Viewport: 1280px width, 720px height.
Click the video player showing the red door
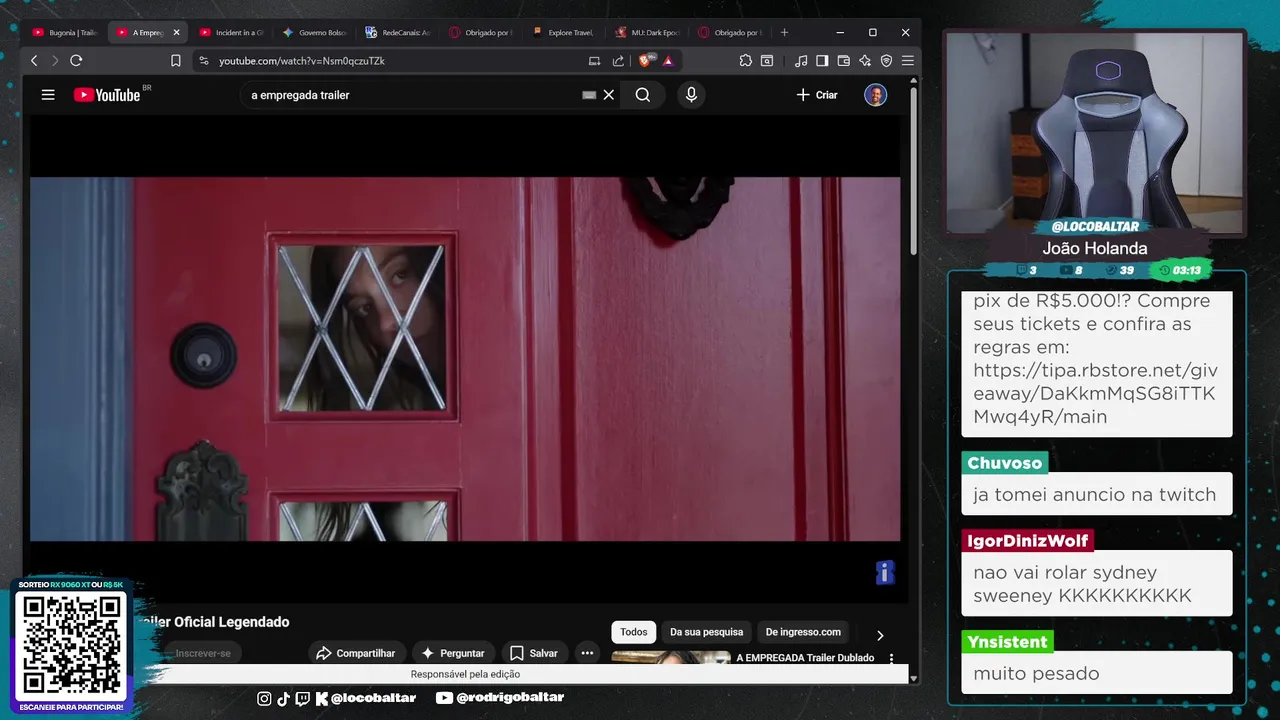465,359
